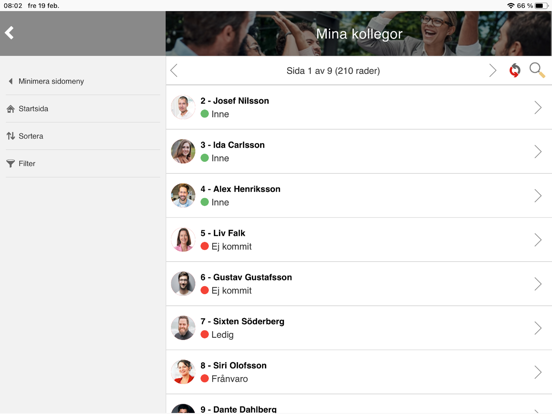The height and width of the screenshot is (414, 552).
Task: Click the battery indicator icon
Action: tap(541, 6)
